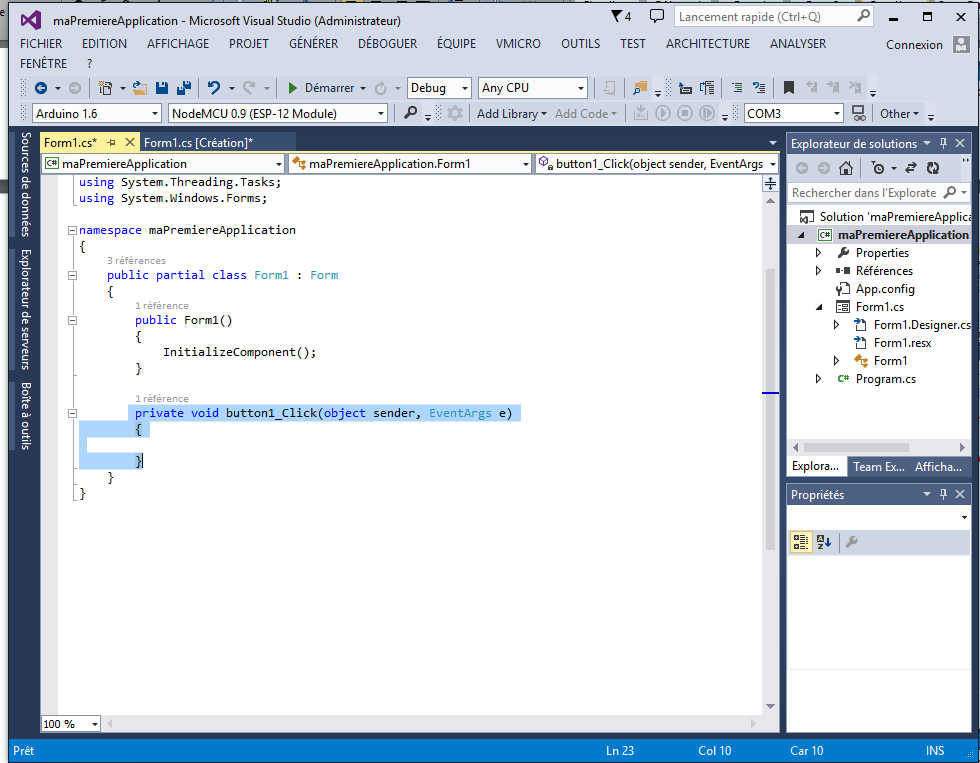980x763 pixels.
Task: Click the Open File folder icon
Action: tap(139, 88)
